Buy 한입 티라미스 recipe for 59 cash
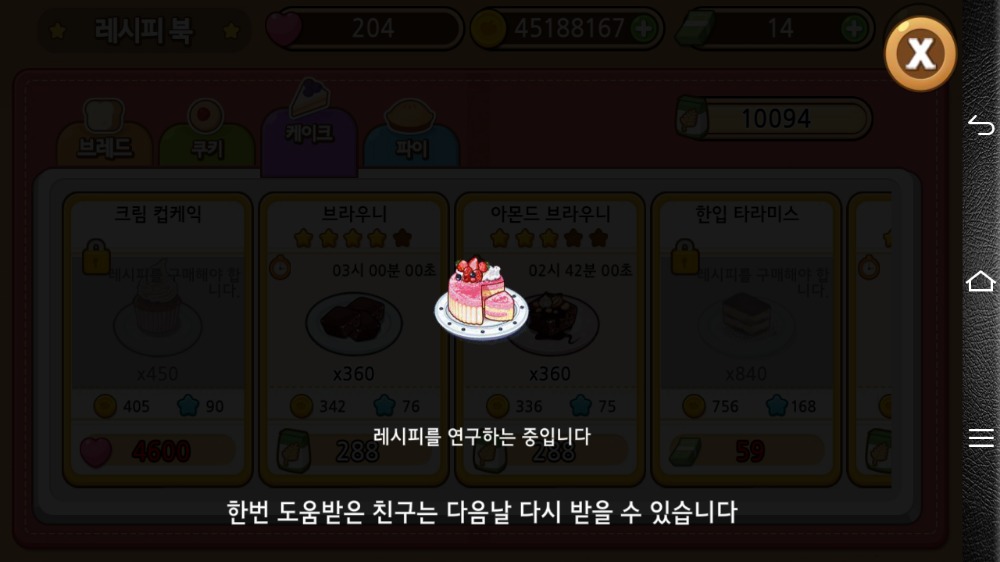 click(x=746, y=452)
